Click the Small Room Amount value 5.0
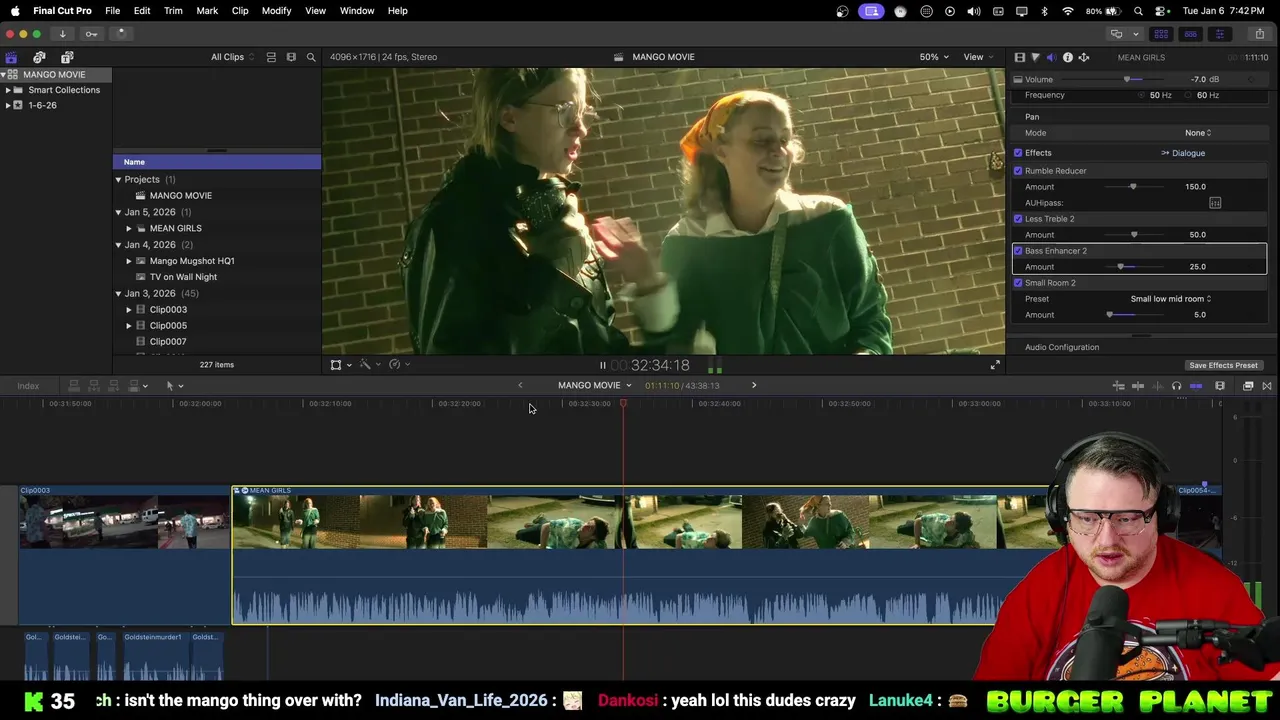Viewport: 1280px width, 720px height. [1199, 315]
